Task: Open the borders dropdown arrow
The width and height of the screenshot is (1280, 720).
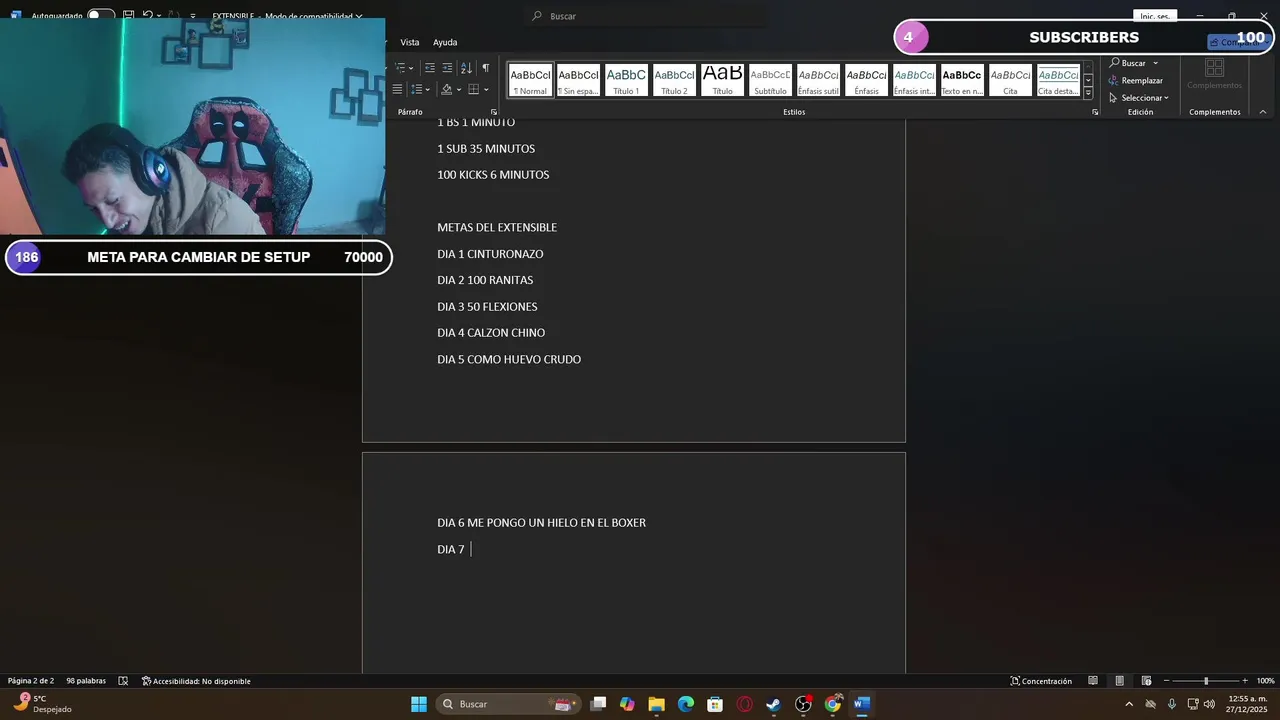Action: pos(486,90)
